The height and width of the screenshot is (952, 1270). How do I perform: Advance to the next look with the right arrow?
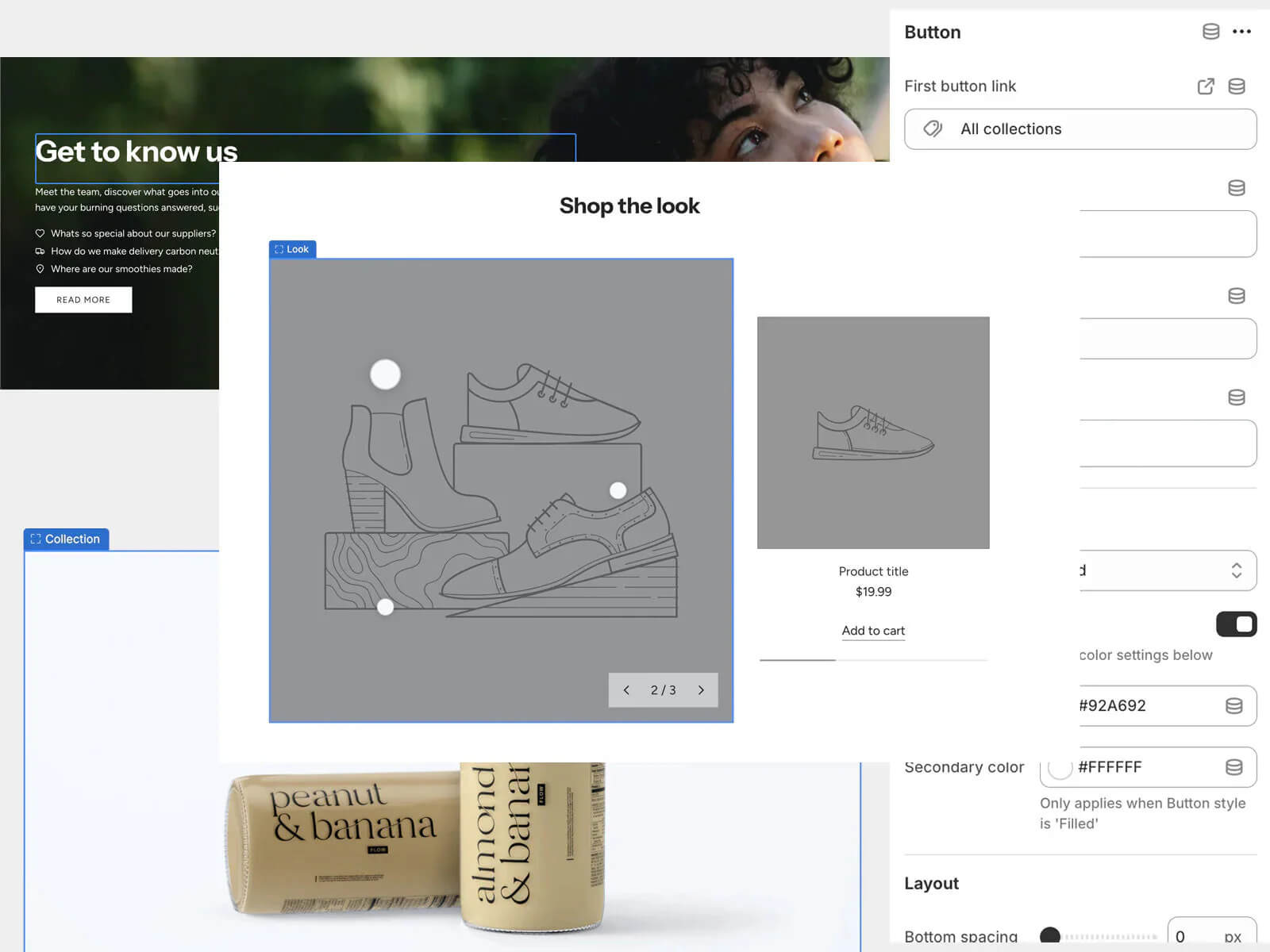click(x=701, y=690)
